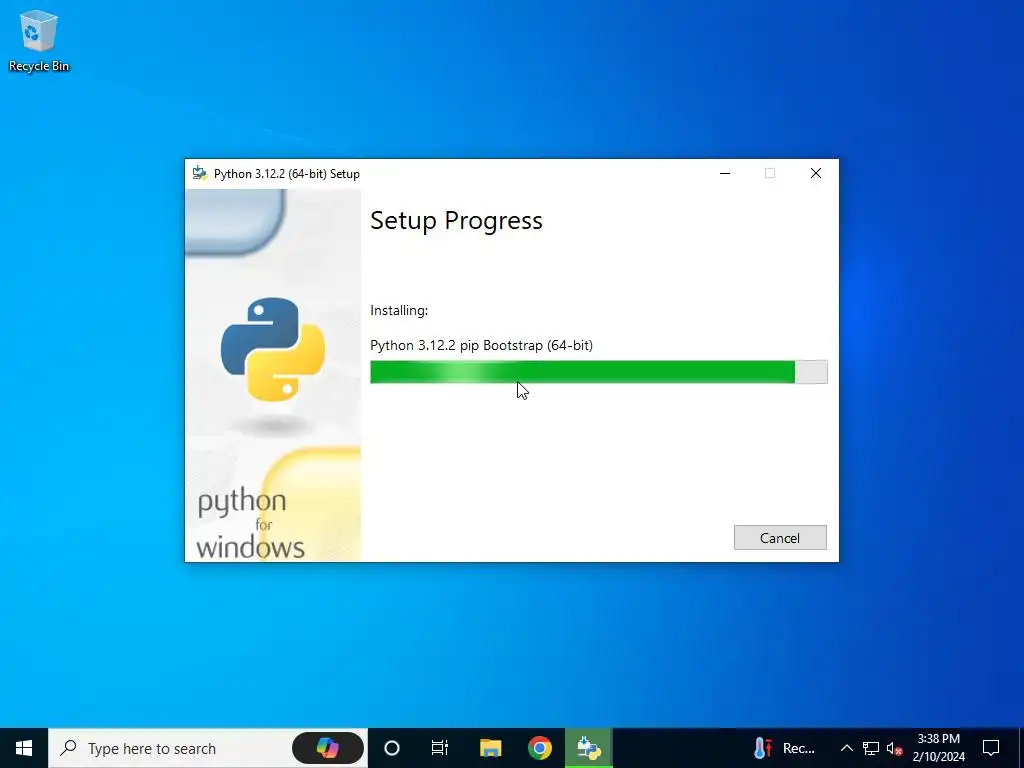Open File Explorer from taskbar
This screenshot has height=768, width=1024.
[x=490, y=748]
